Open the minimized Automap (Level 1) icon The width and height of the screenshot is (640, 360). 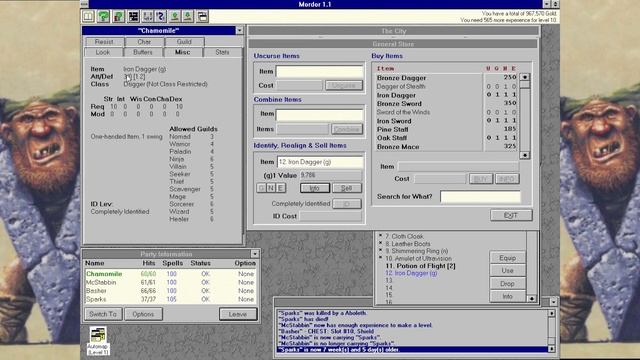98,340
